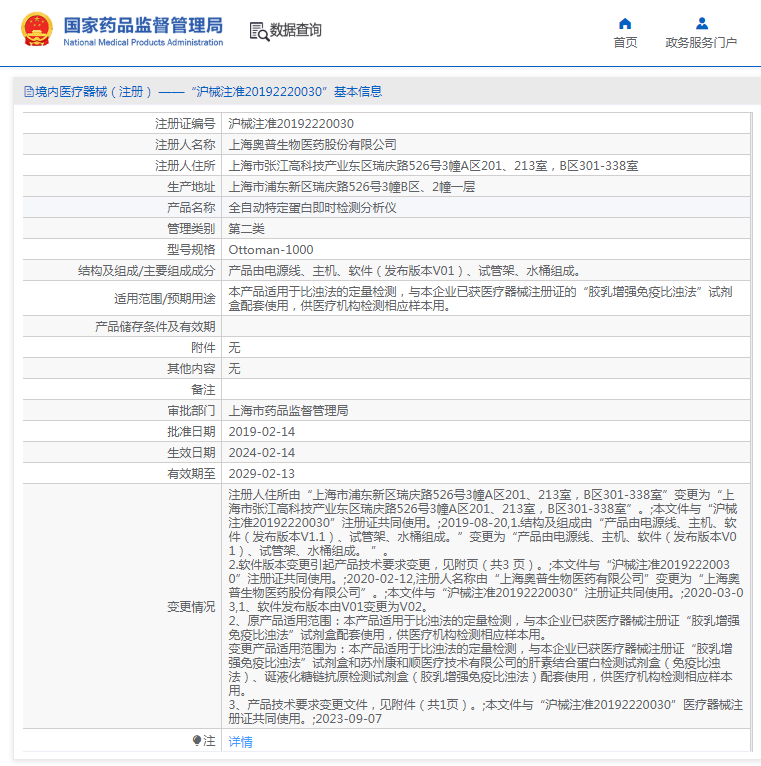Screen dimensions: 761x766
Task: Click 生产地址 value 上海市浦东新区瑞庆路526号3幢B区
Action: tap(352, 187)
